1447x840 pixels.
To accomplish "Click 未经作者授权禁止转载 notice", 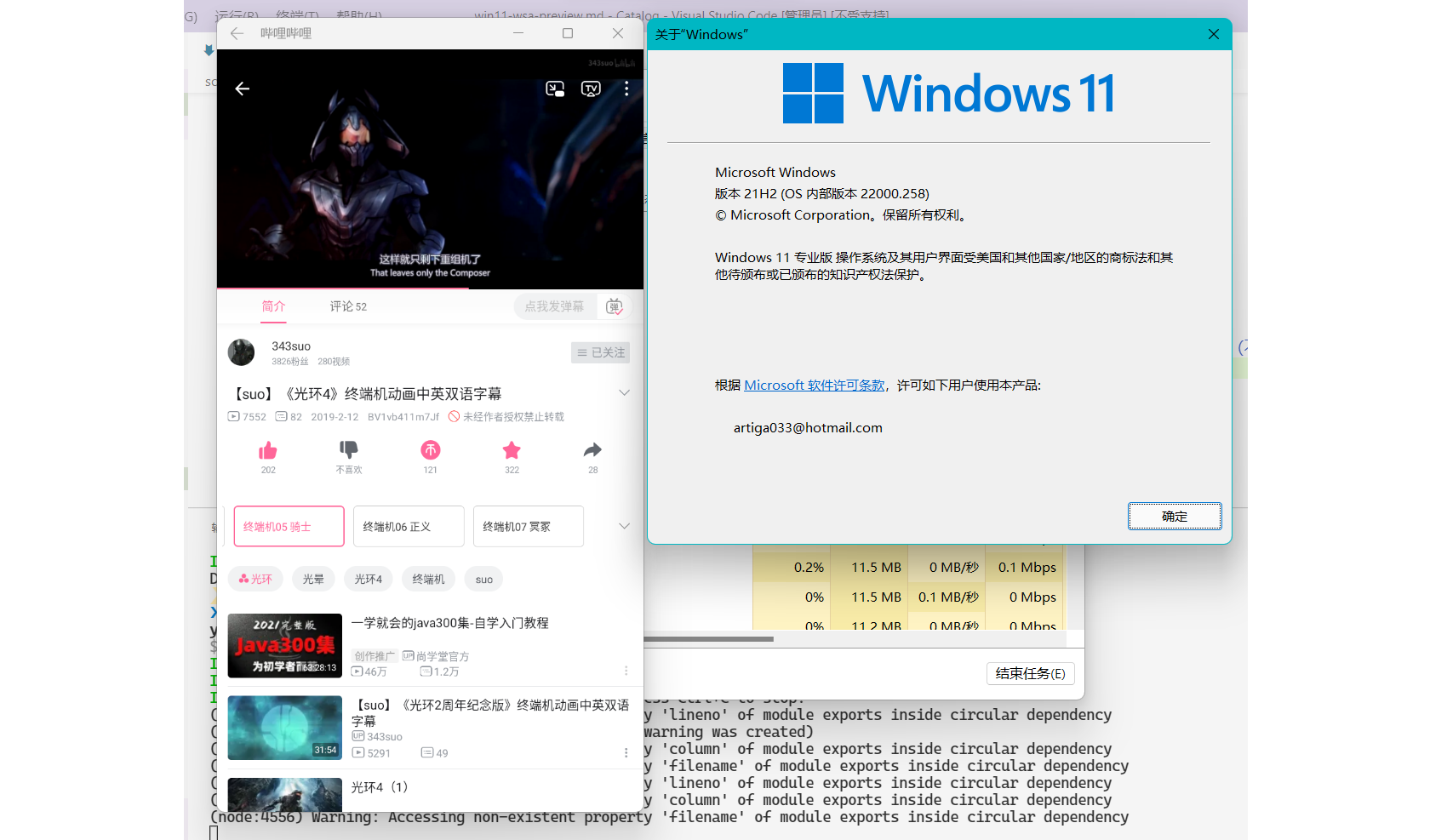I will coord(506,417).
